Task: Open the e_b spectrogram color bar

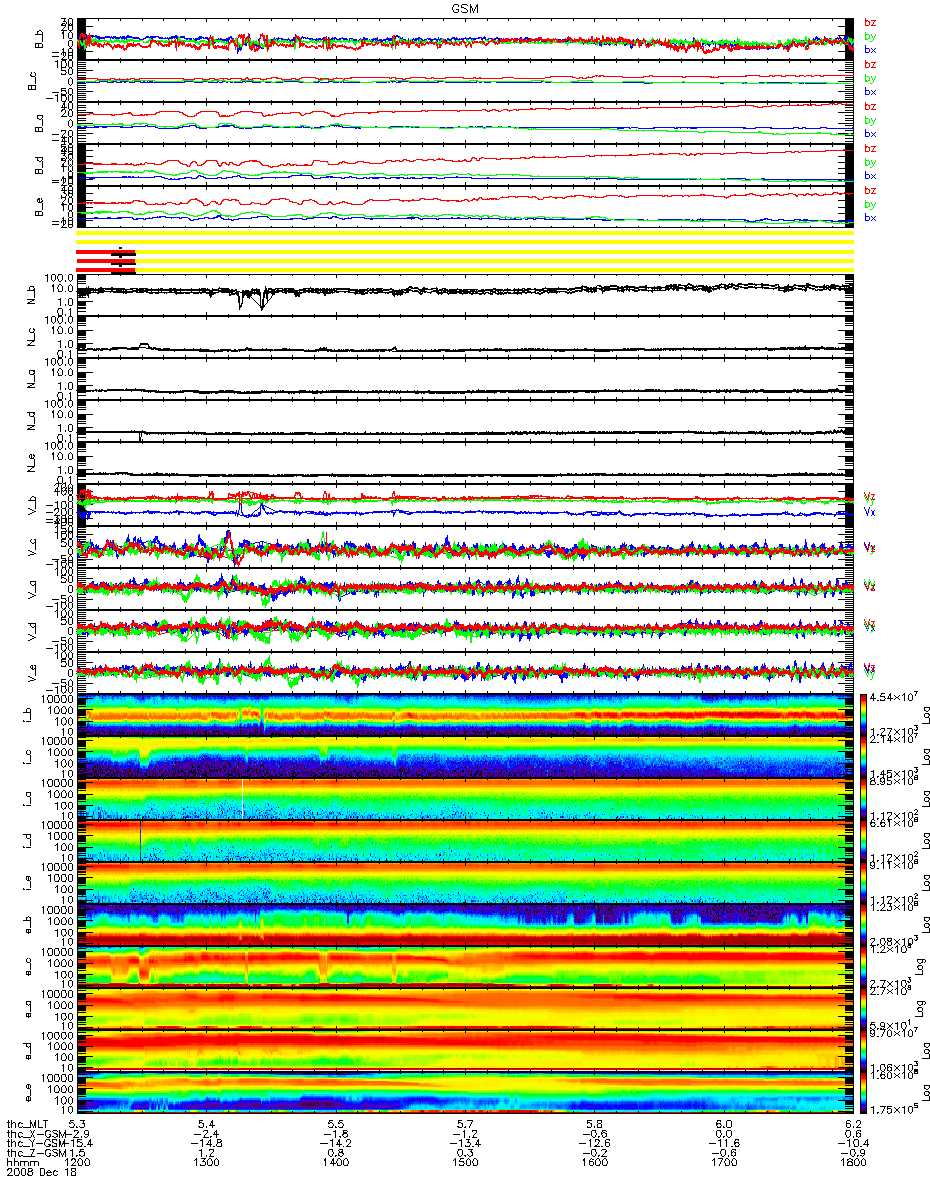Action: 862,923
